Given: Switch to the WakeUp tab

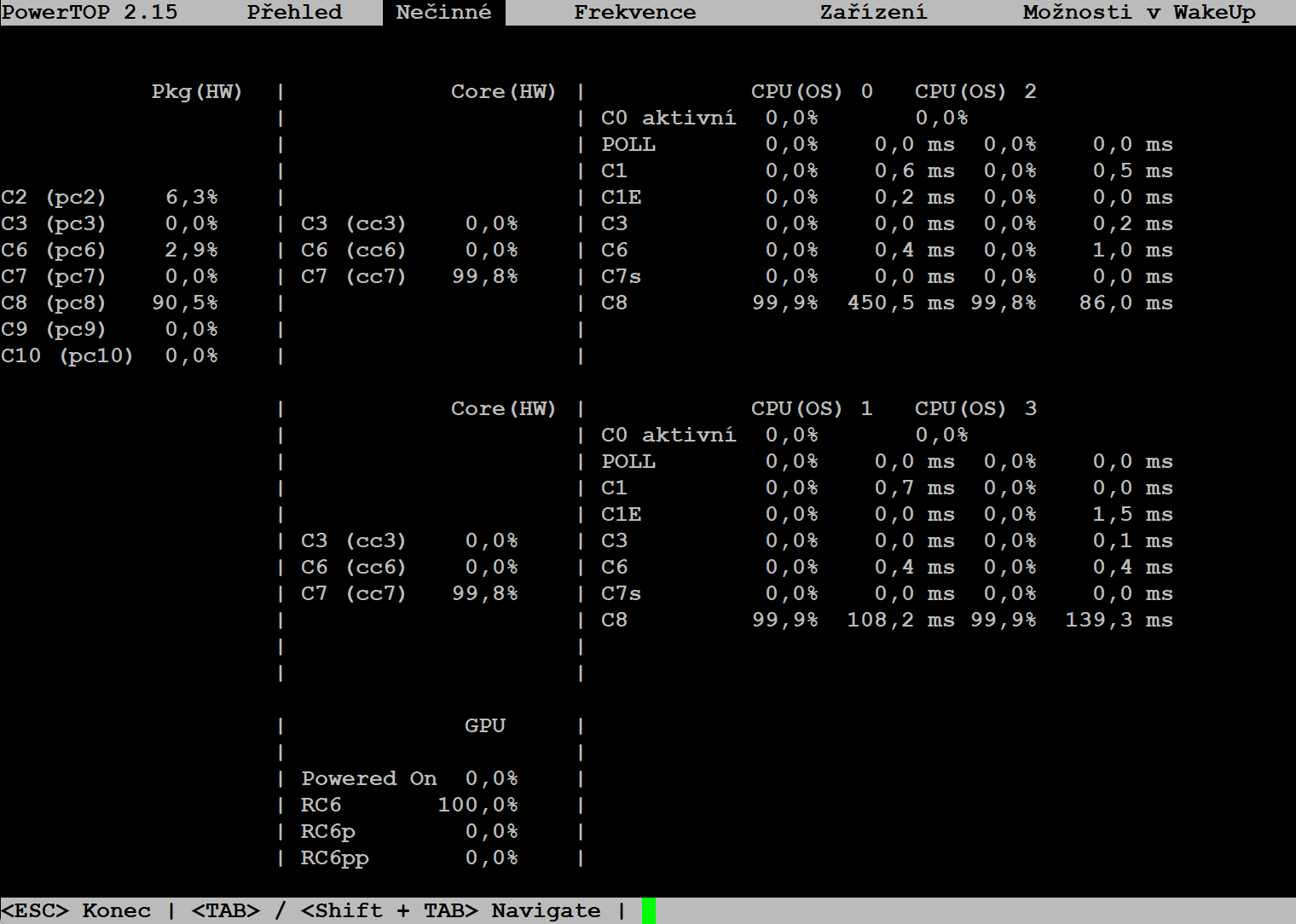Looking at the screenshot, I should click(1214, 13).
